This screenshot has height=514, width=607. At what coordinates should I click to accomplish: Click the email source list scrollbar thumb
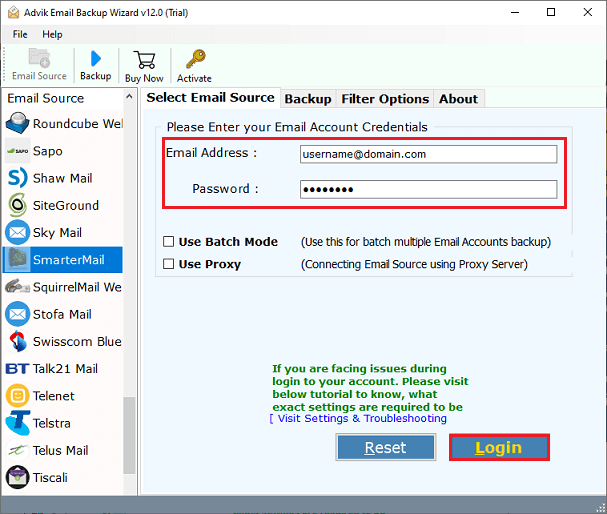129,435
